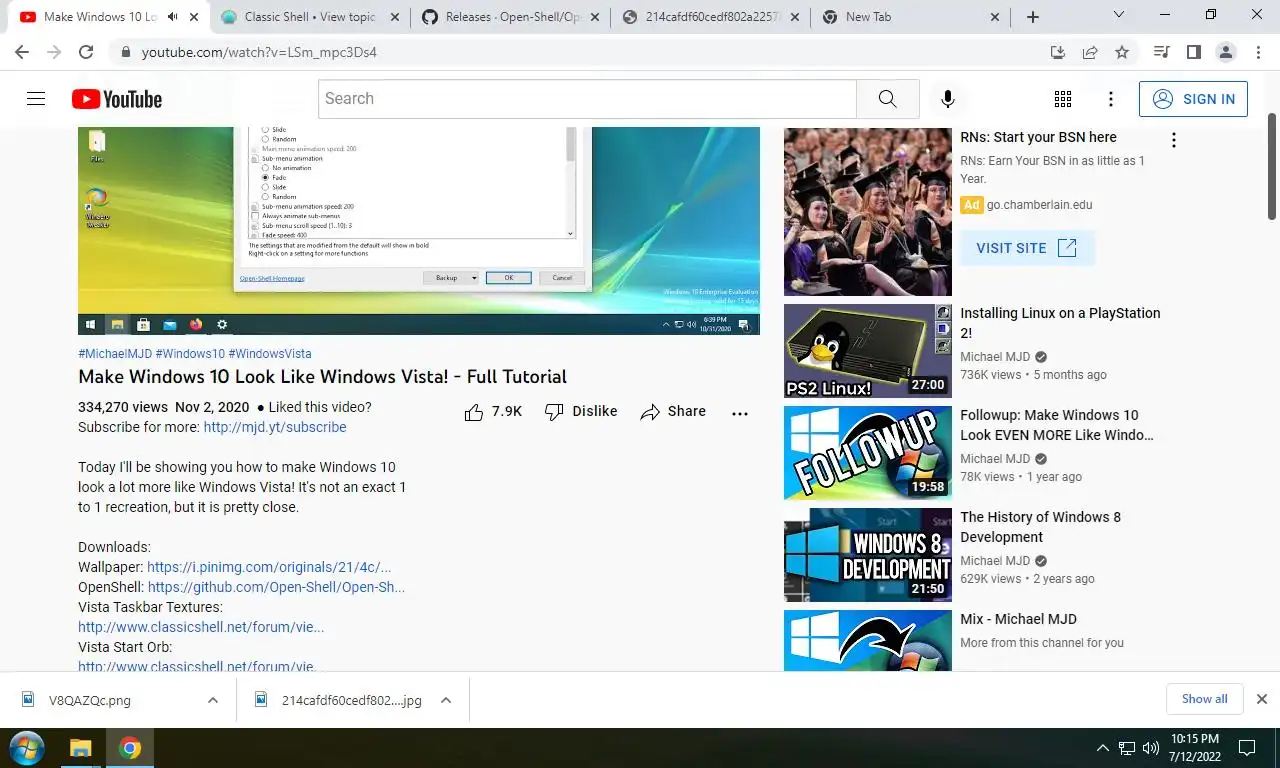Open Followup Make Windows 10 video thumbnail
The image size is (1280, 768).
pyautogui.click(x=867, y=453)
